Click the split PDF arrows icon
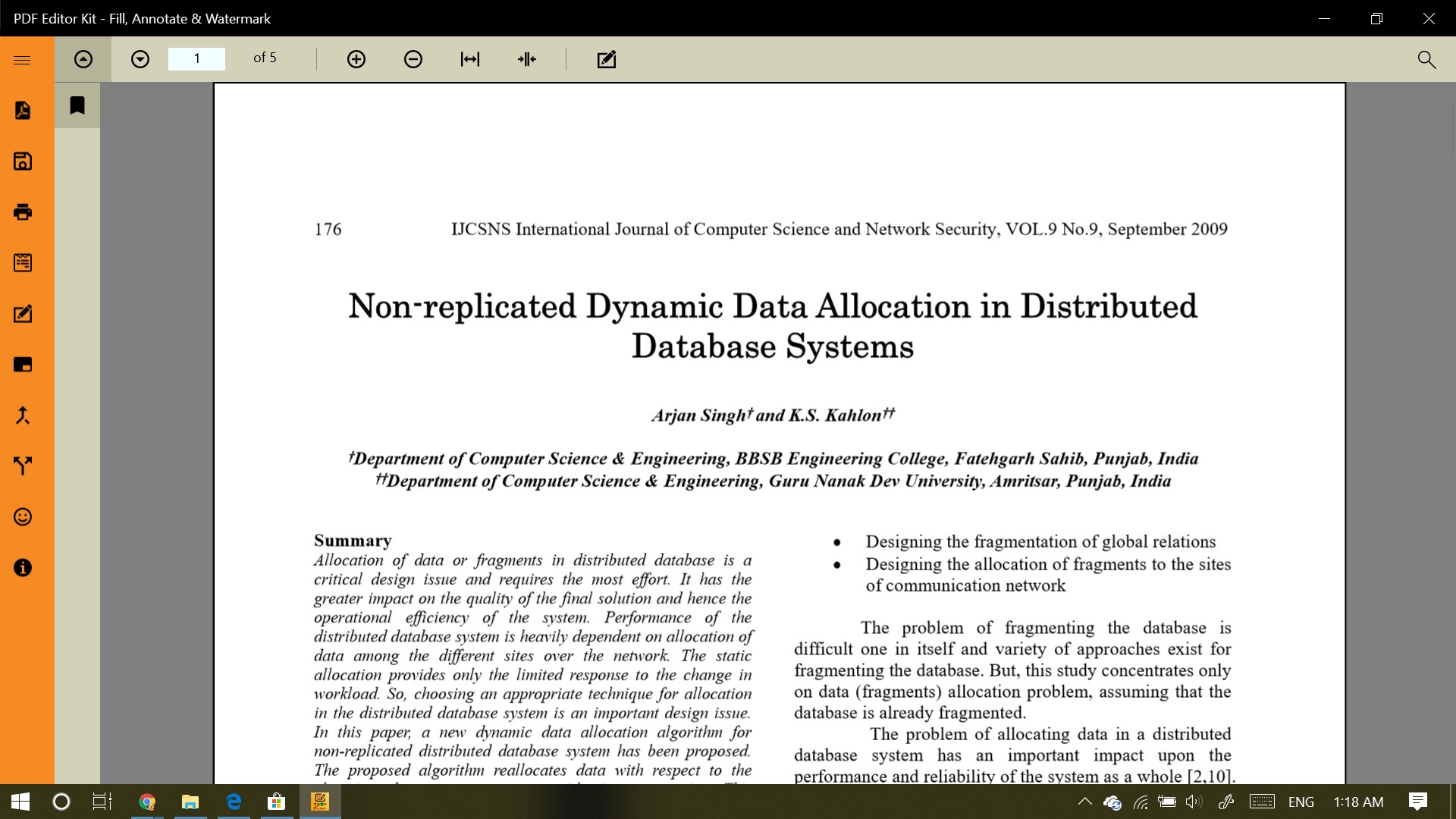 pyautogui.click(x=23, y=466)
